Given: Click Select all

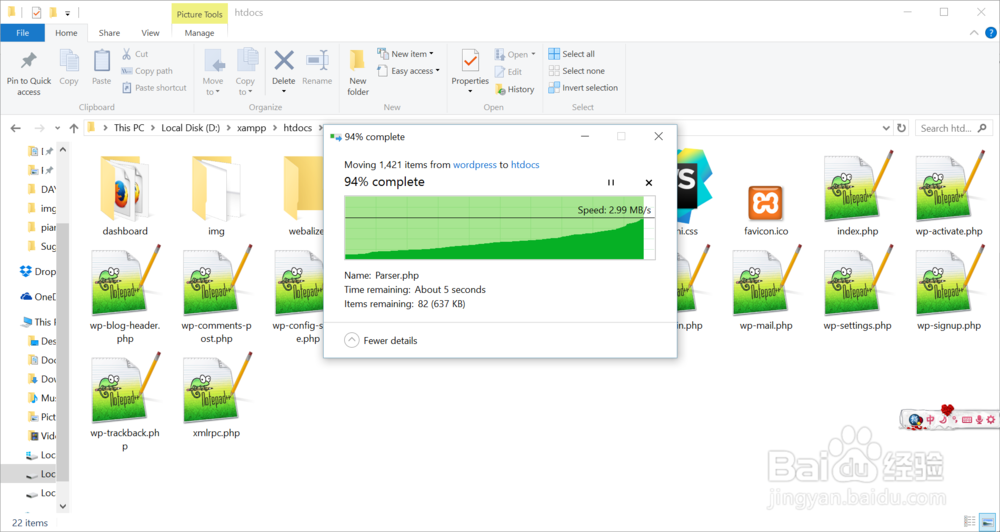Looking at the screenshot, I should tap(571, 54).
